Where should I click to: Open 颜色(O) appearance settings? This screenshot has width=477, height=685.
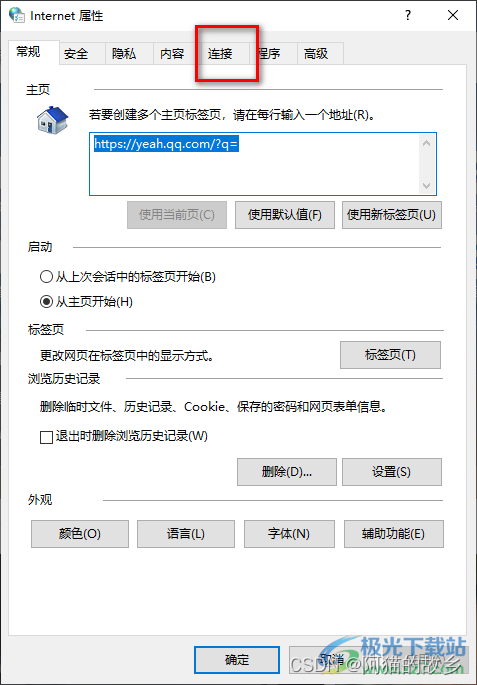[80, 534]
